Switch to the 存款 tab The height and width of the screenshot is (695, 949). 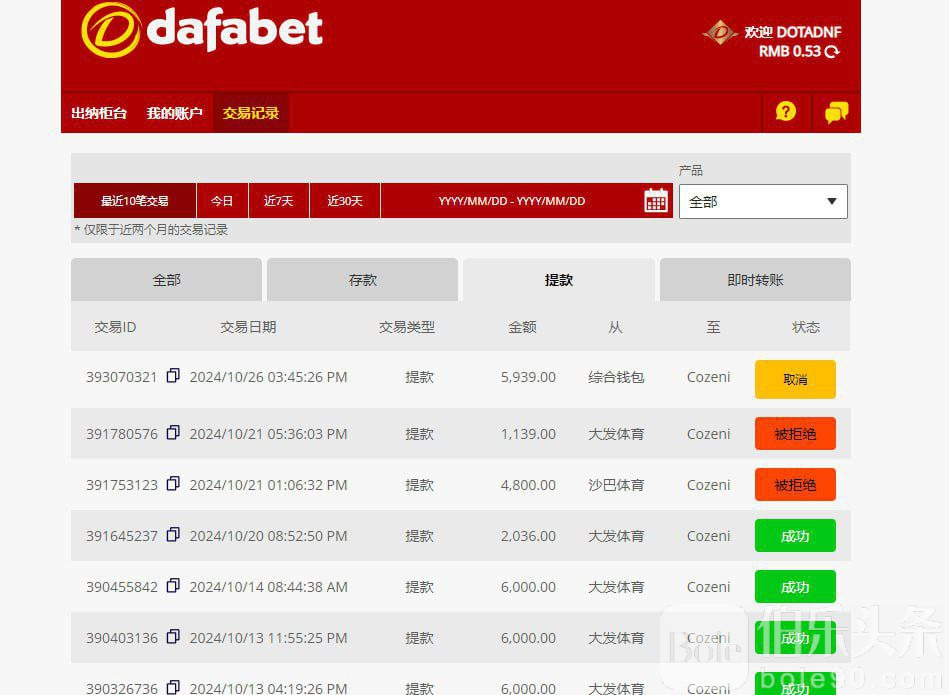pyautogui.click(x=362, y=280)
